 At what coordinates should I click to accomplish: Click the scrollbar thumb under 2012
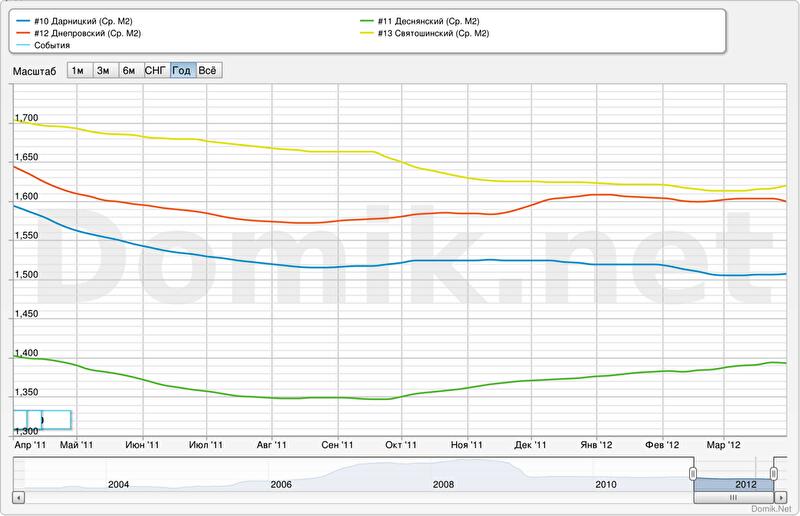tap(732, 497)
